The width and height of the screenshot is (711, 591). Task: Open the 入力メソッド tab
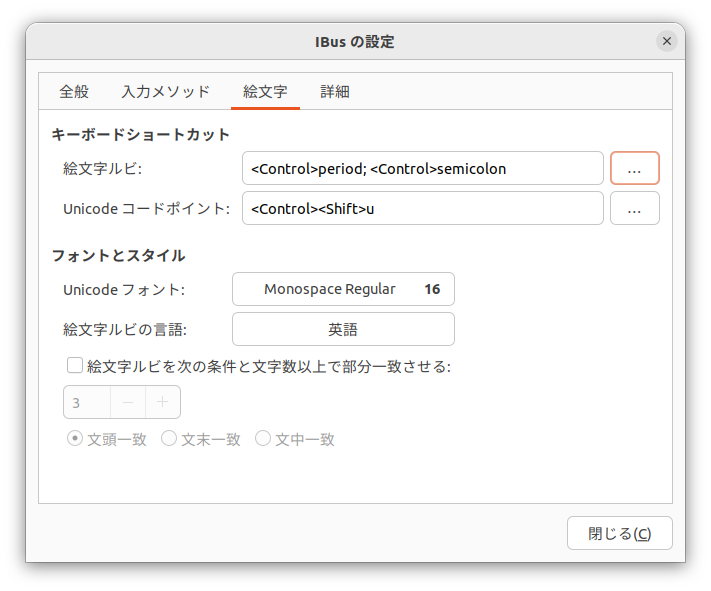pos(166,92)
